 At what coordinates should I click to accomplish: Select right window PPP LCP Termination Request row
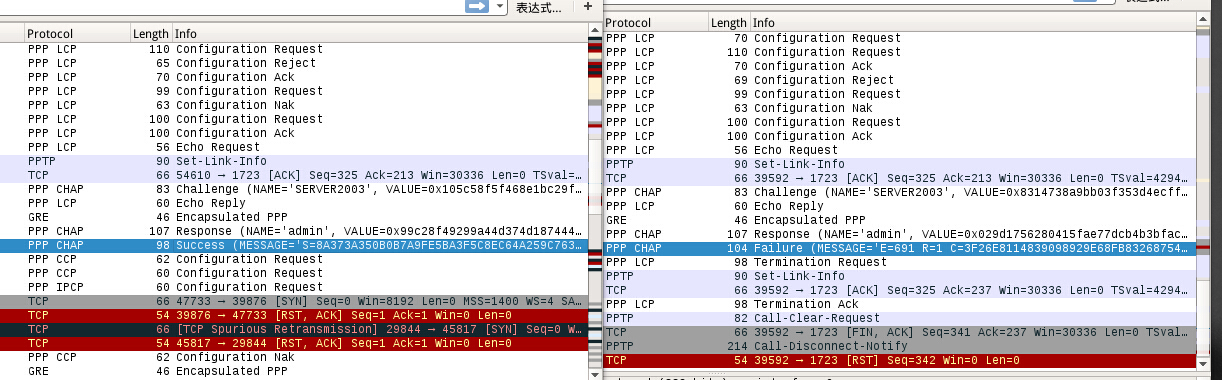click(x=899, y=262)
